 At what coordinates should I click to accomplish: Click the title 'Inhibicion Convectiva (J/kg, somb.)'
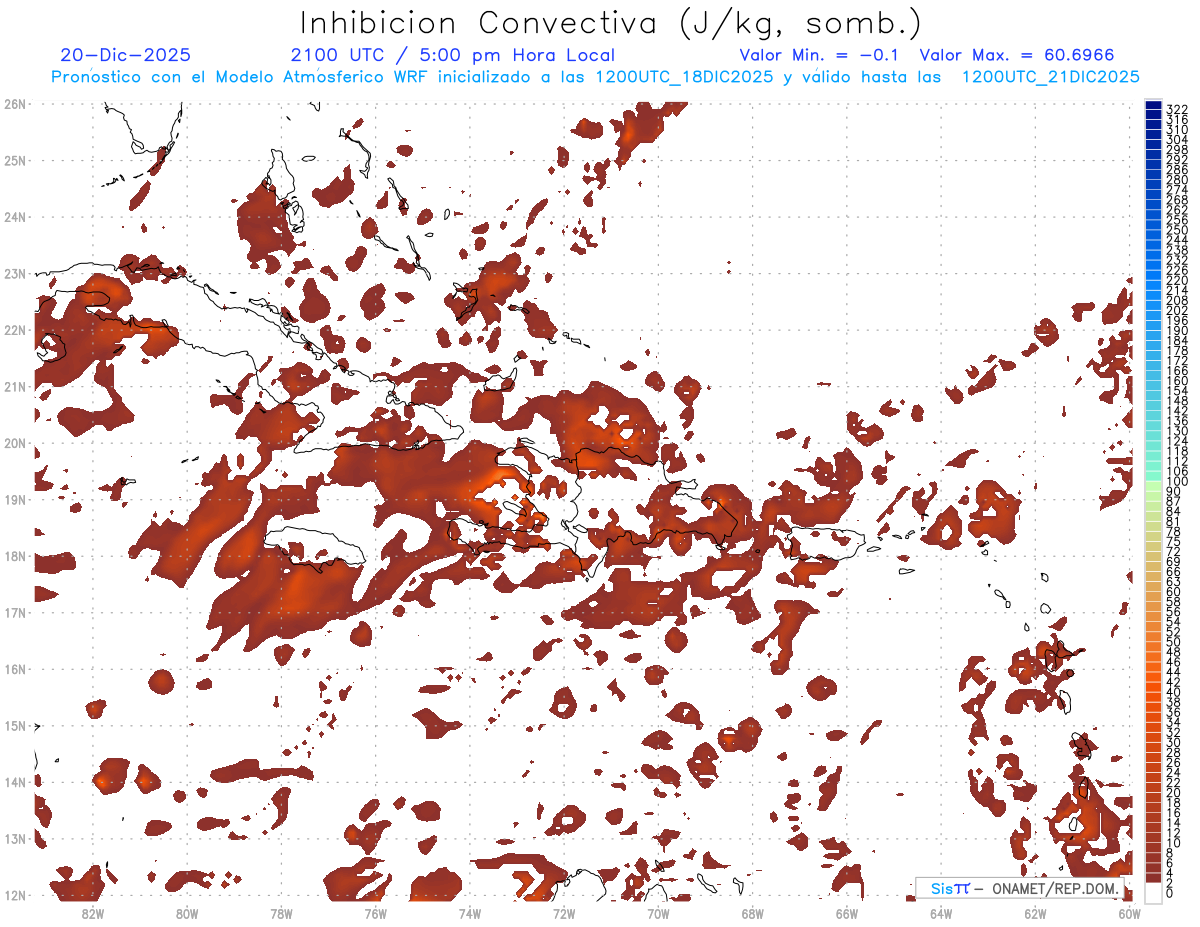pyautogui.click(x=611, y=23)
